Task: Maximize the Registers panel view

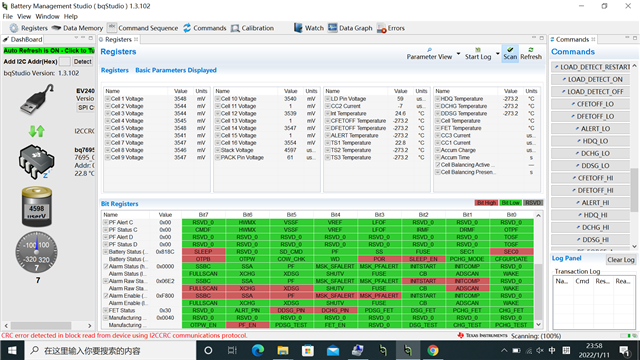Action: [542, 38]
